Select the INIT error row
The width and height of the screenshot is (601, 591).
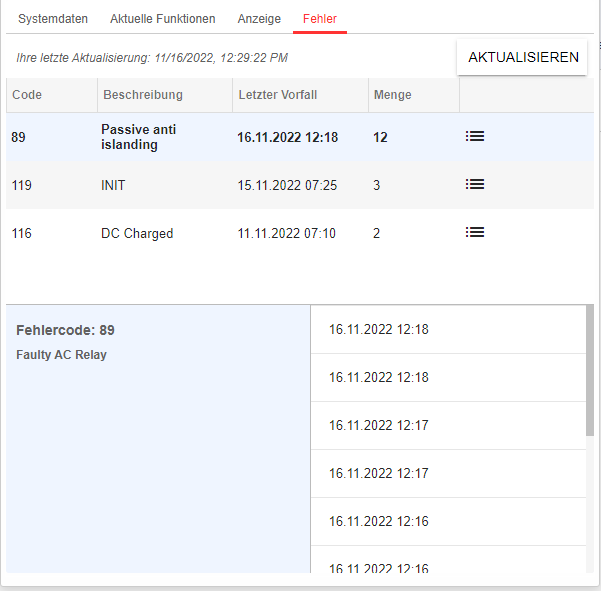click(x=300, y=185)
